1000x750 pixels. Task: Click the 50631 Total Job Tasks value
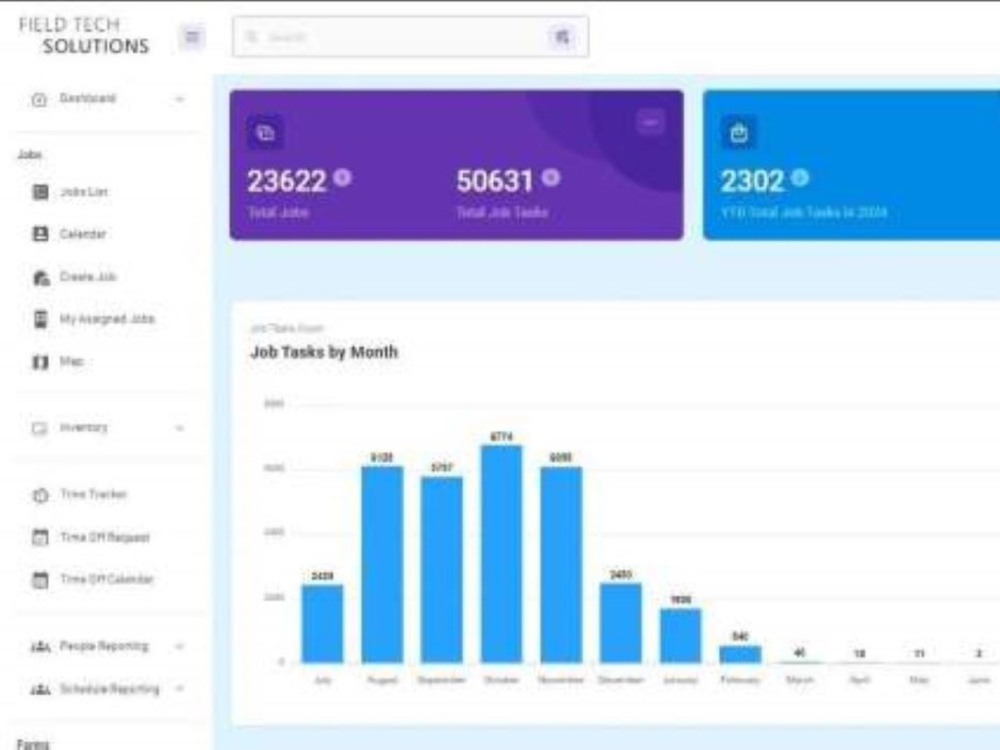click(495, 181)
